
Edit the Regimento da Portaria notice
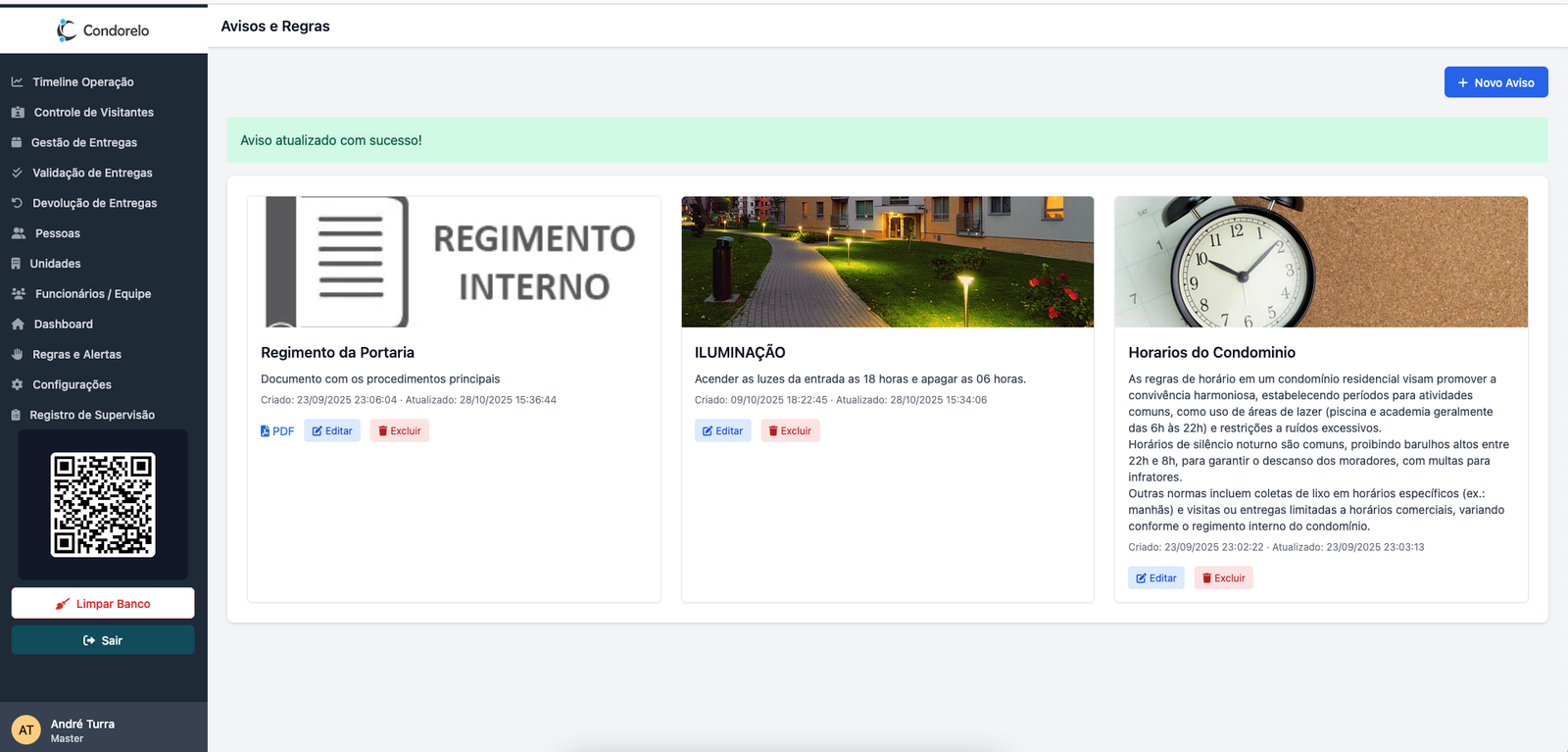click(x=332, y=431)
